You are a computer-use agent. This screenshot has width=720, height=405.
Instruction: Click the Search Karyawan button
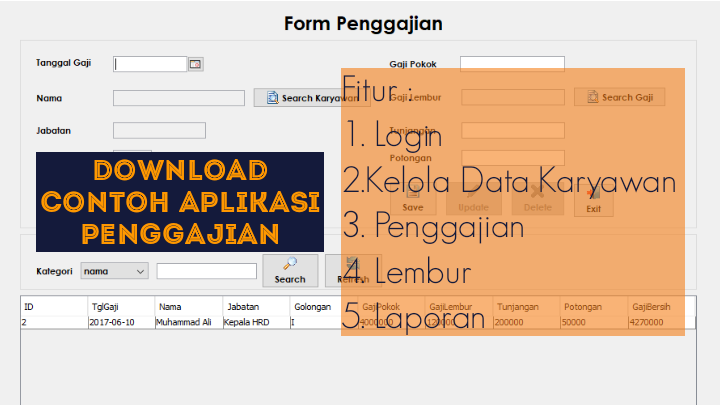pyautogui.click(x=312, y=98)
